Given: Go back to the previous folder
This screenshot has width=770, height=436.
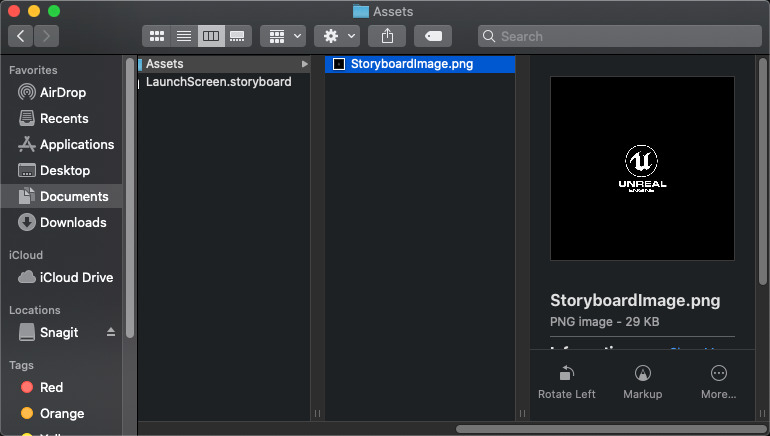Looking at the screenshot, I should pyautogui.click(x=21, y=36).
